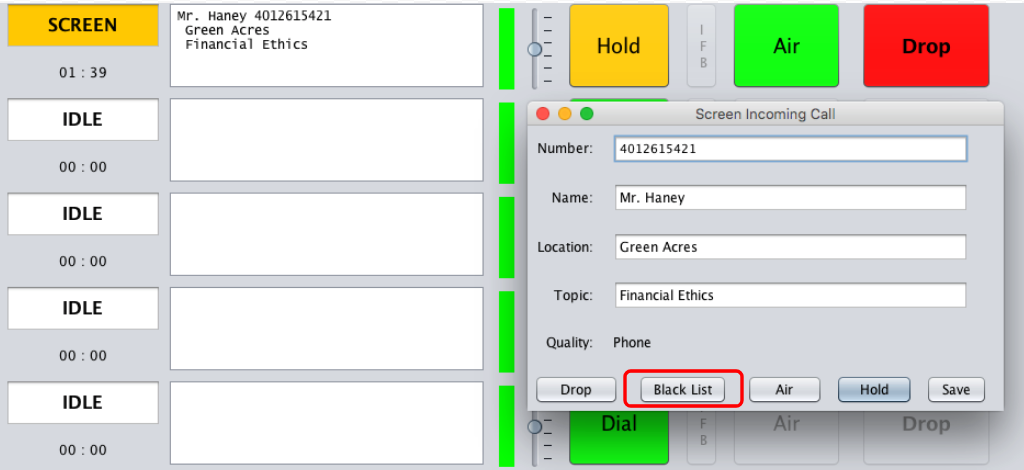Click the Topic field reading Financial Ethics
The width and height of the screenshot is (1024, 470).
790,295
